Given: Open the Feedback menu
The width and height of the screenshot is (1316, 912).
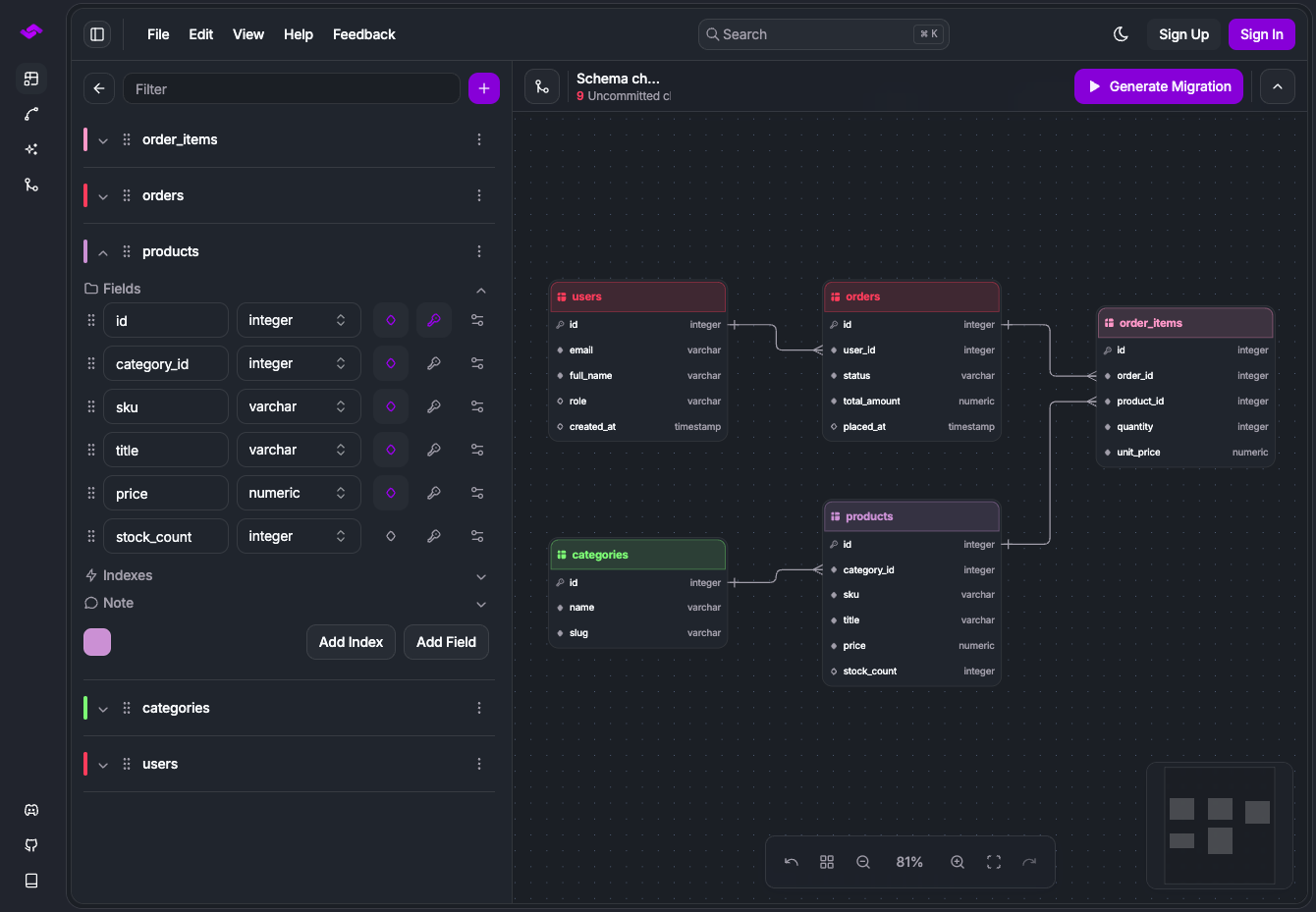Looking at the screenshot, I should coord(364,34).
